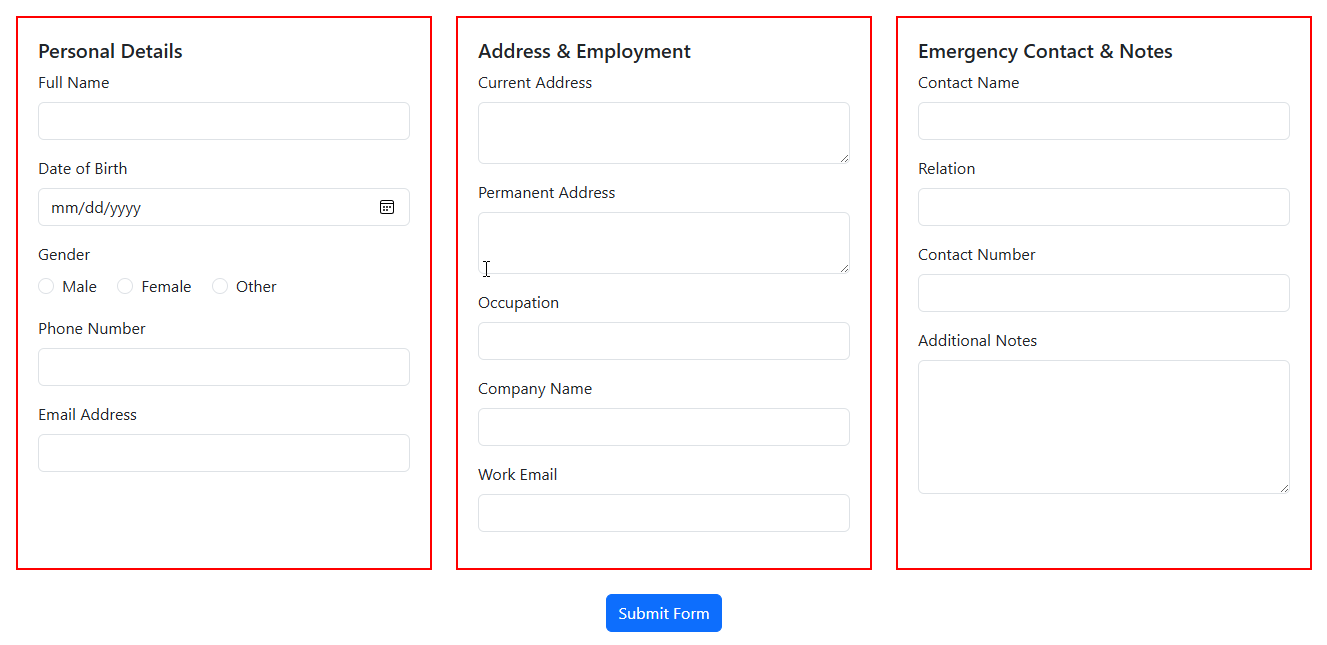1327x645 pixels.
Task: Click the Permanent Address text area
Action: [664, 243]
